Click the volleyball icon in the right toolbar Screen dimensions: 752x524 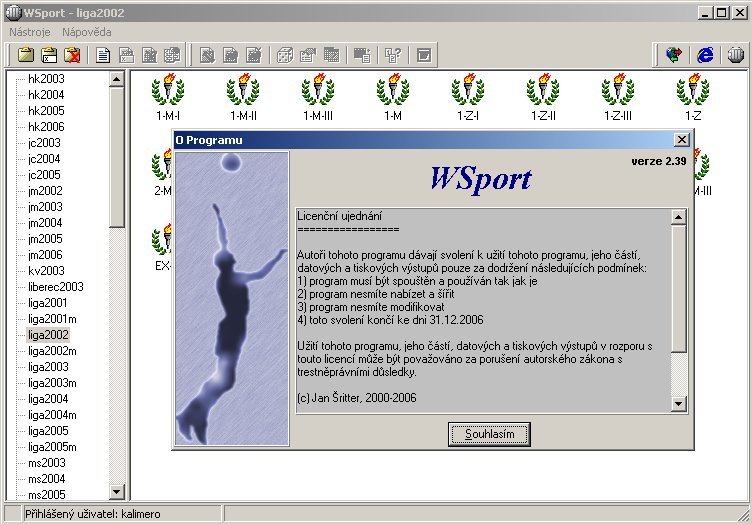(736, 55)
